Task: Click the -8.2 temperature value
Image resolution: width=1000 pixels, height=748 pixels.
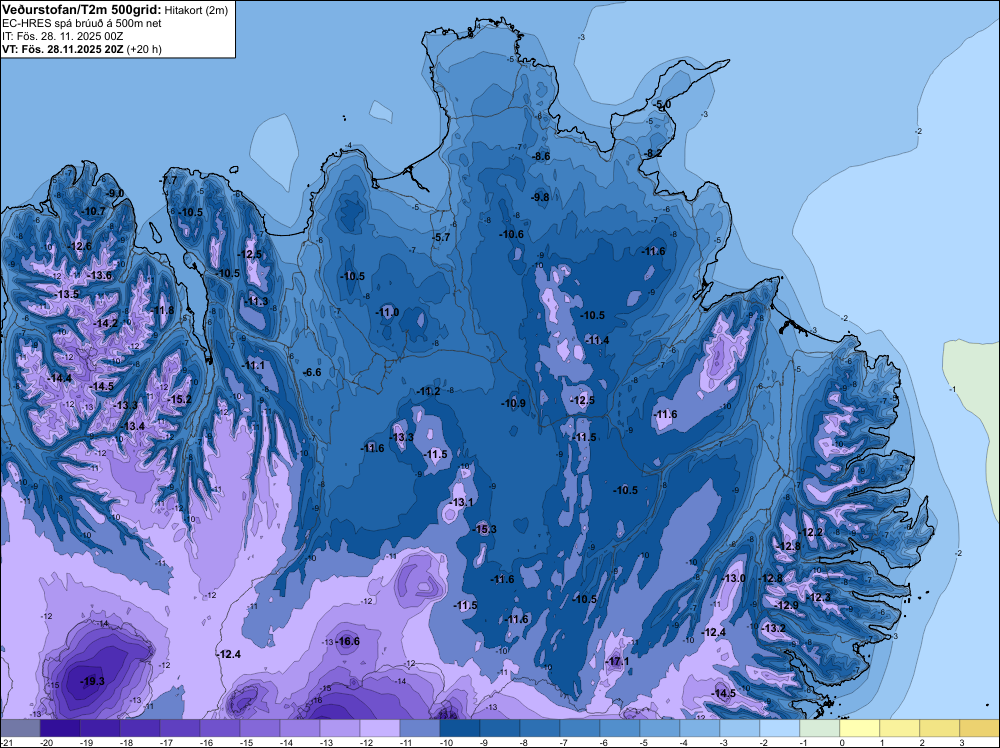Action: coord(653,153)
